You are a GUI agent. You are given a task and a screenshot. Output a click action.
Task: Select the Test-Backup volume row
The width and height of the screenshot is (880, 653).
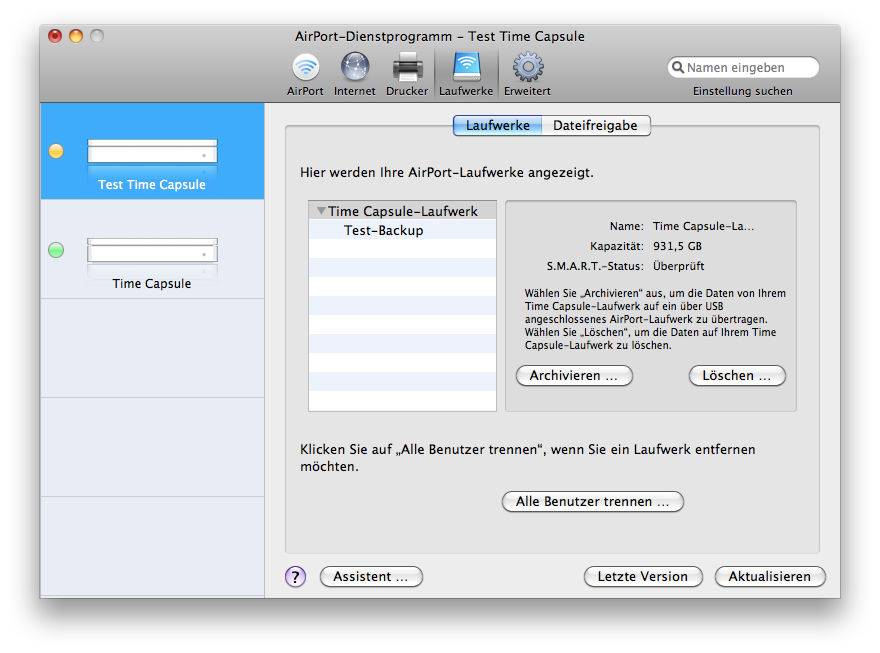point(402,230)
